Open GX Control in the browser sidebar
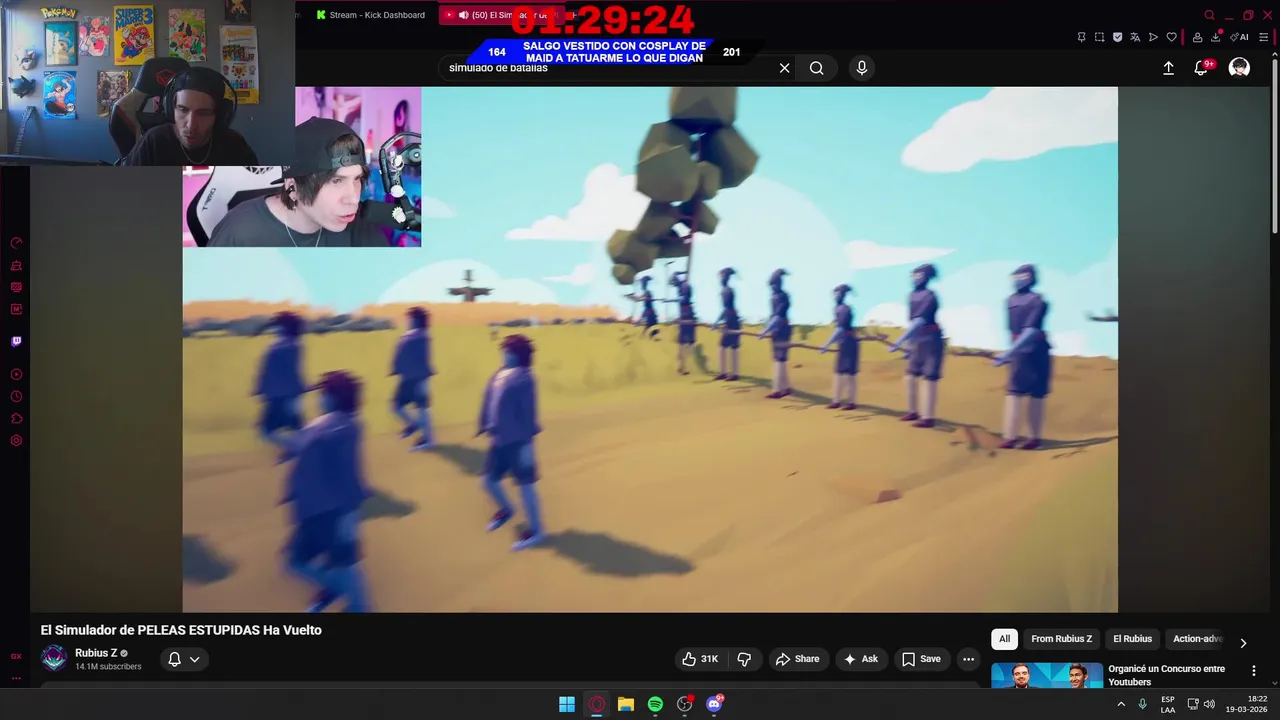 (16, 243)
